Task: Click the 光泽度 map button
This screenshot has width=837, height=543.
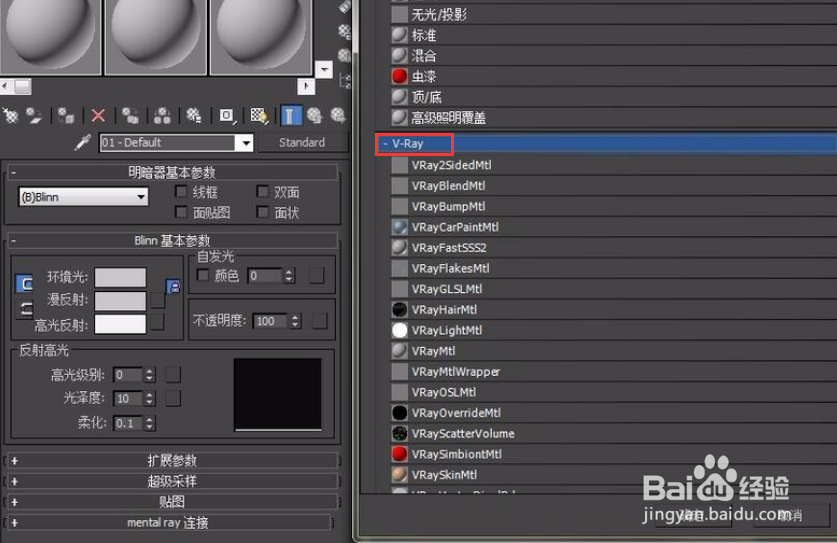Action: coord(173,398)
